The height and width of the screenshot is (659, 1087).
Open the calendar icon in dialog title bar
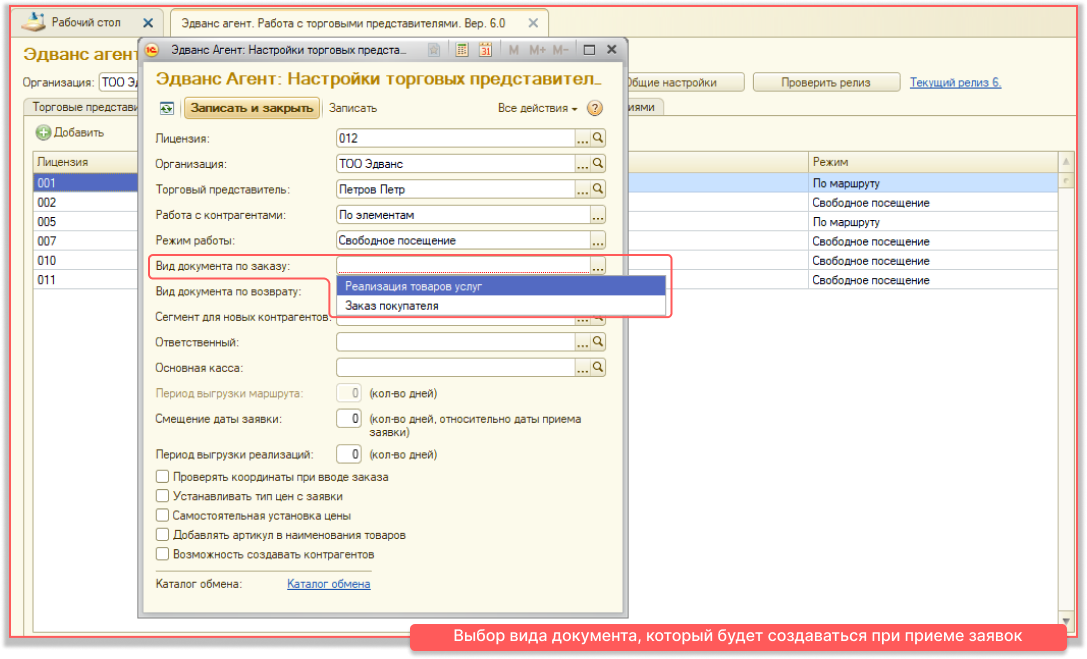(485, 50)
